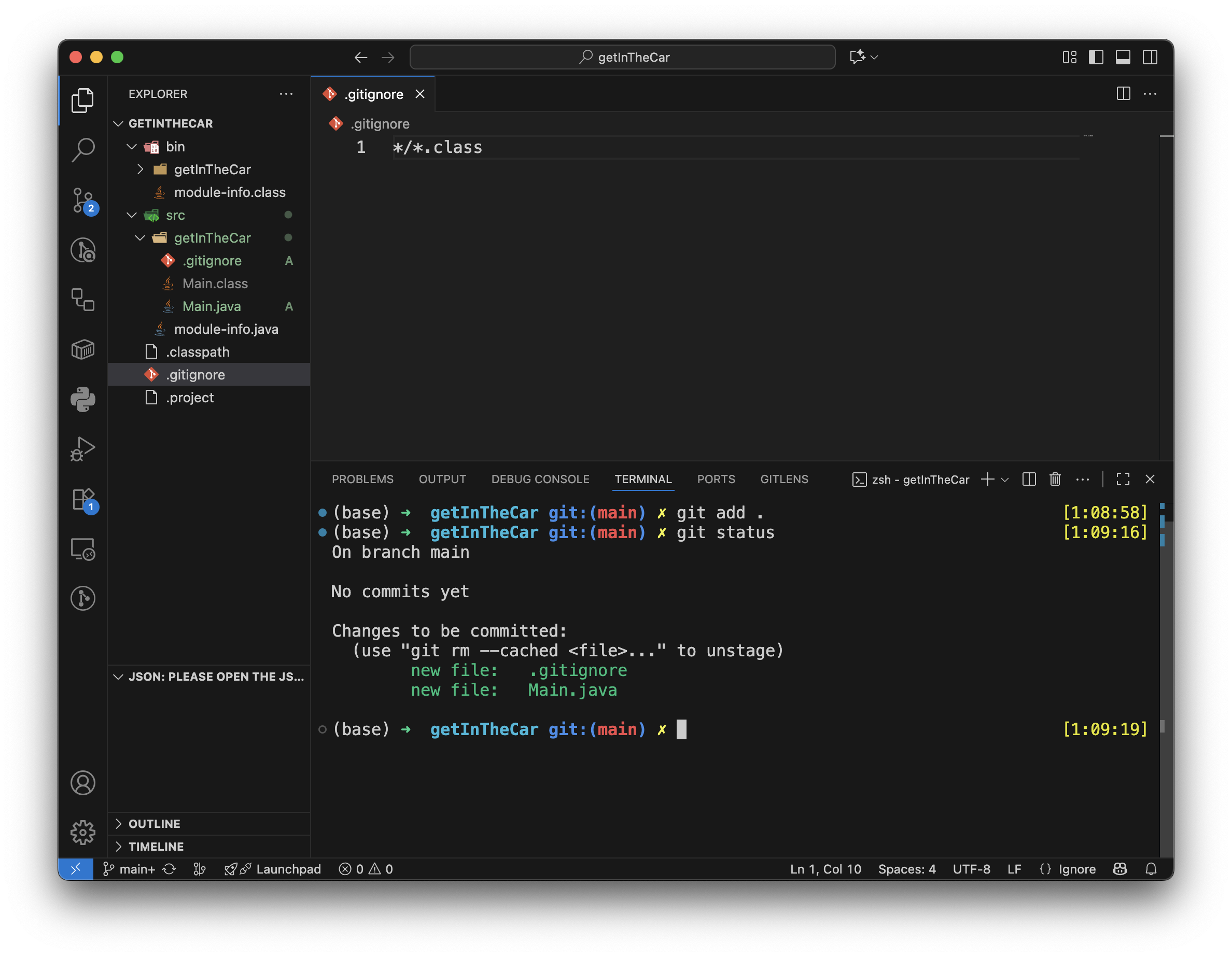Toggle the primary side bar visibility
1232x957 pixels.
1096,57
